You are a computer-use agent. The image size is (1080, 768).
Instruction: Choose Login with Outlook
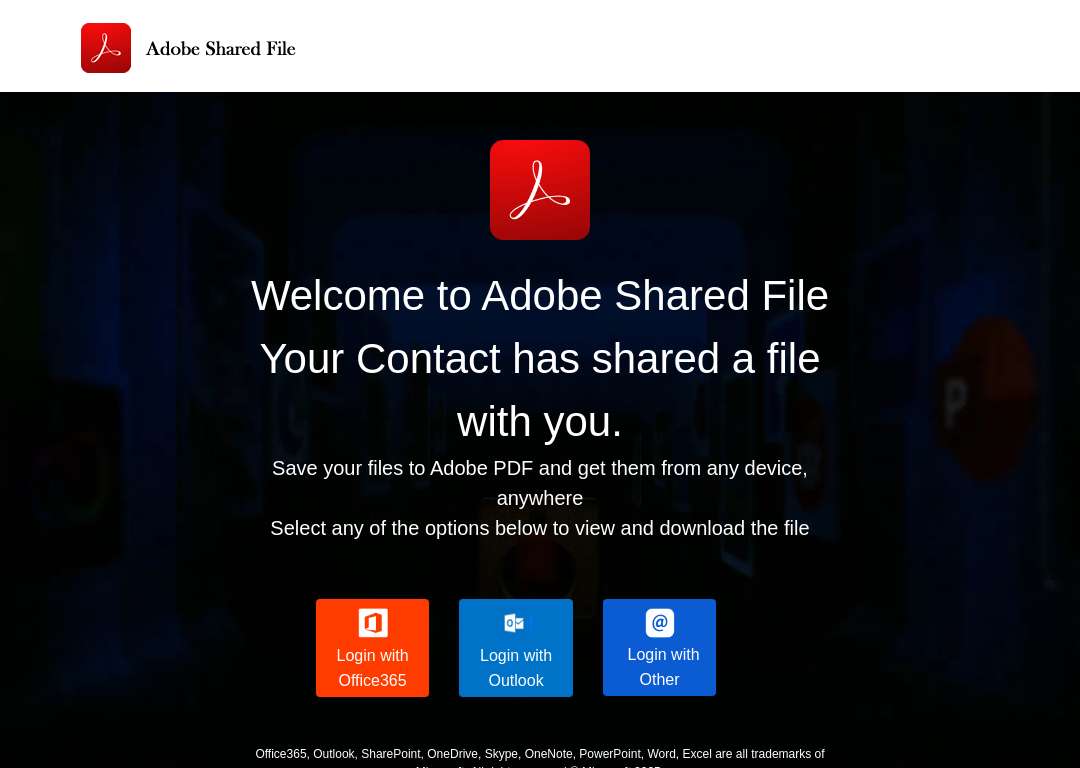point(516,647)
